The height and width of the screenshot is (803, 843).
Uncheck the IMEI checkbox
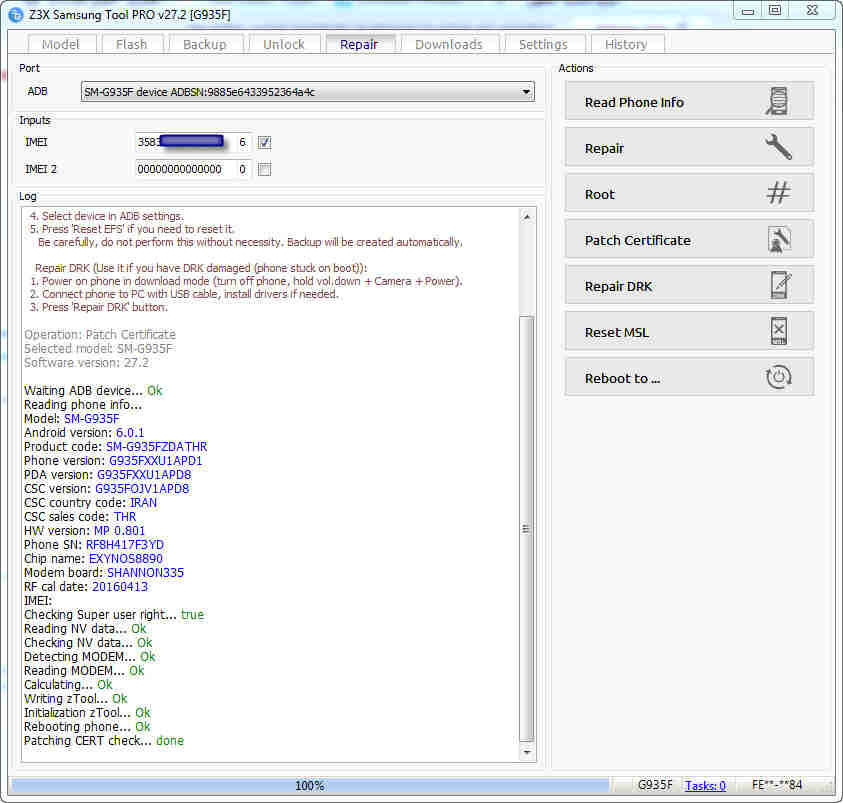tap(264, 142)
